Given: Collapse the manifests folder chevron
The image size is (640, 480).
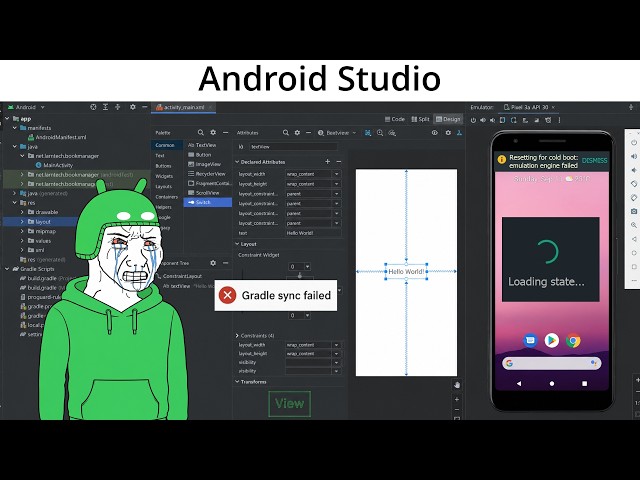Looking at the screenshot, I should (15, 128).
